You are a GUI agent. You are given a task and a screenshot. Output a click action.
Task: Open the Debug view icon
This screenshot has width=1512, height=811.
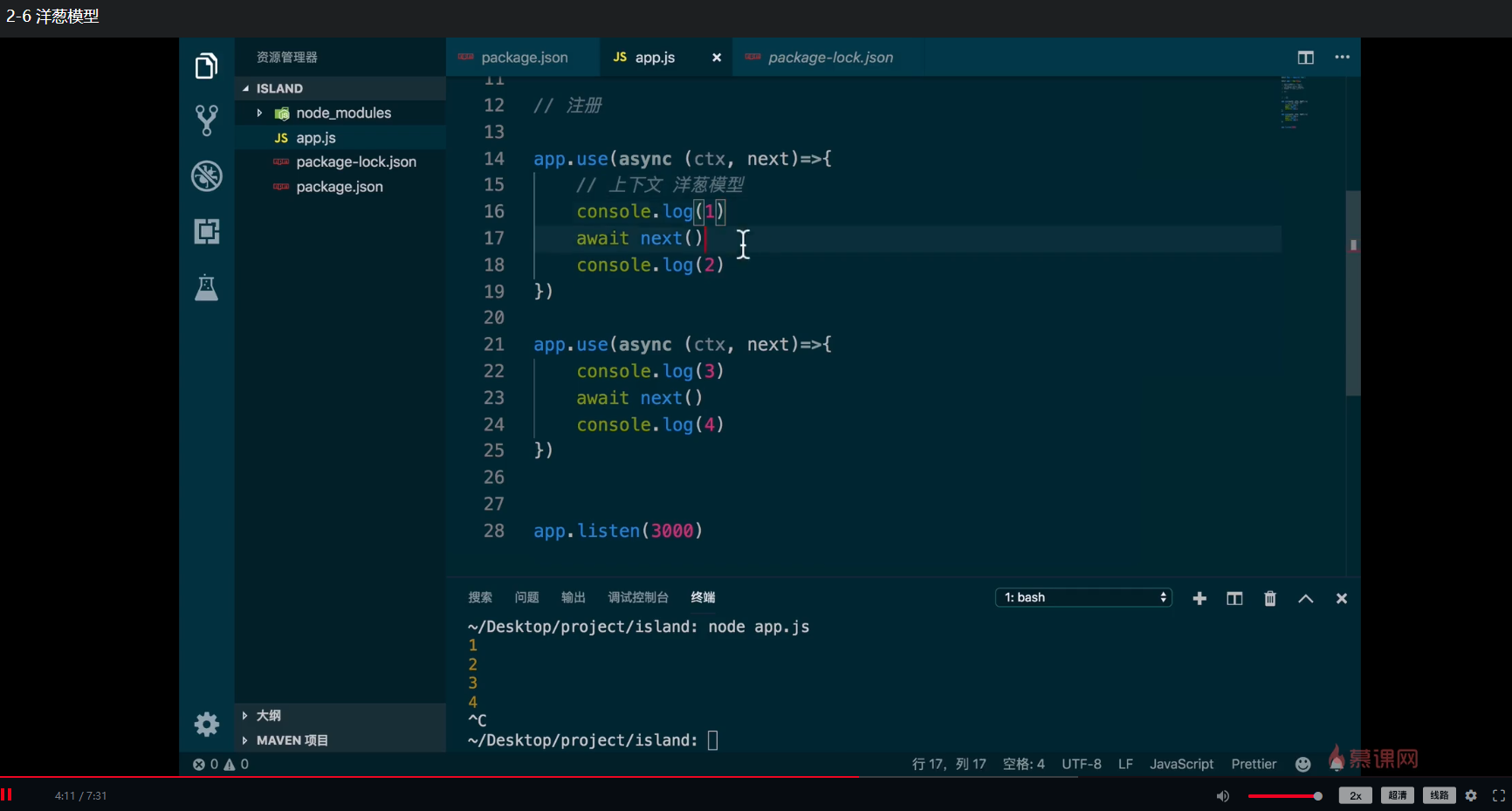coord(206,176)
